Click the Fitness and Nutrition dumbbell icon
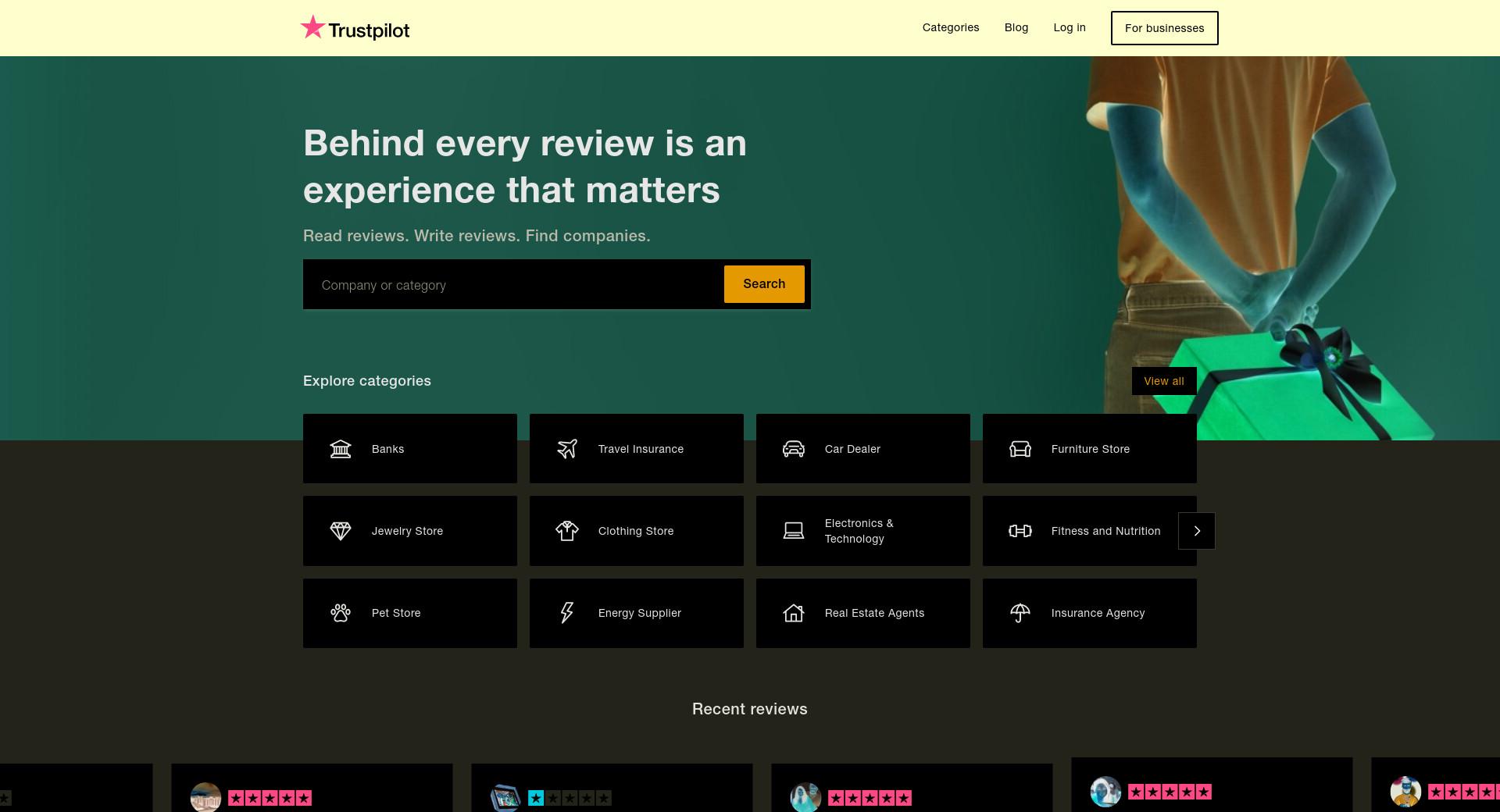This screenshot has height=812, width=1500. 1020,531
